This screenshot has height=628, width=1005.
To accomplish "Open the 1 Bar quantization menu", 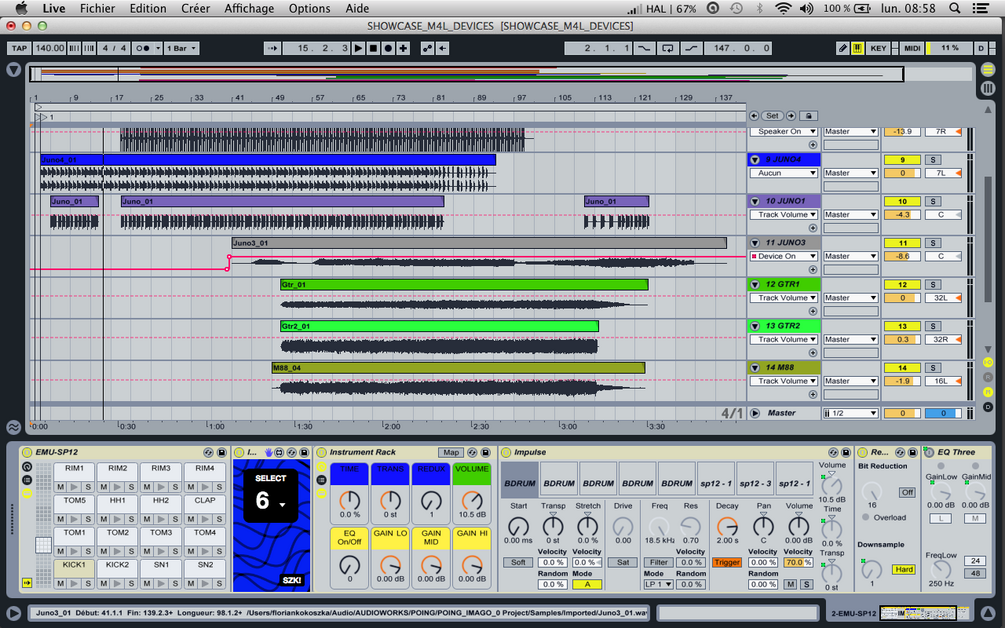I will click(x=182, y=48).
